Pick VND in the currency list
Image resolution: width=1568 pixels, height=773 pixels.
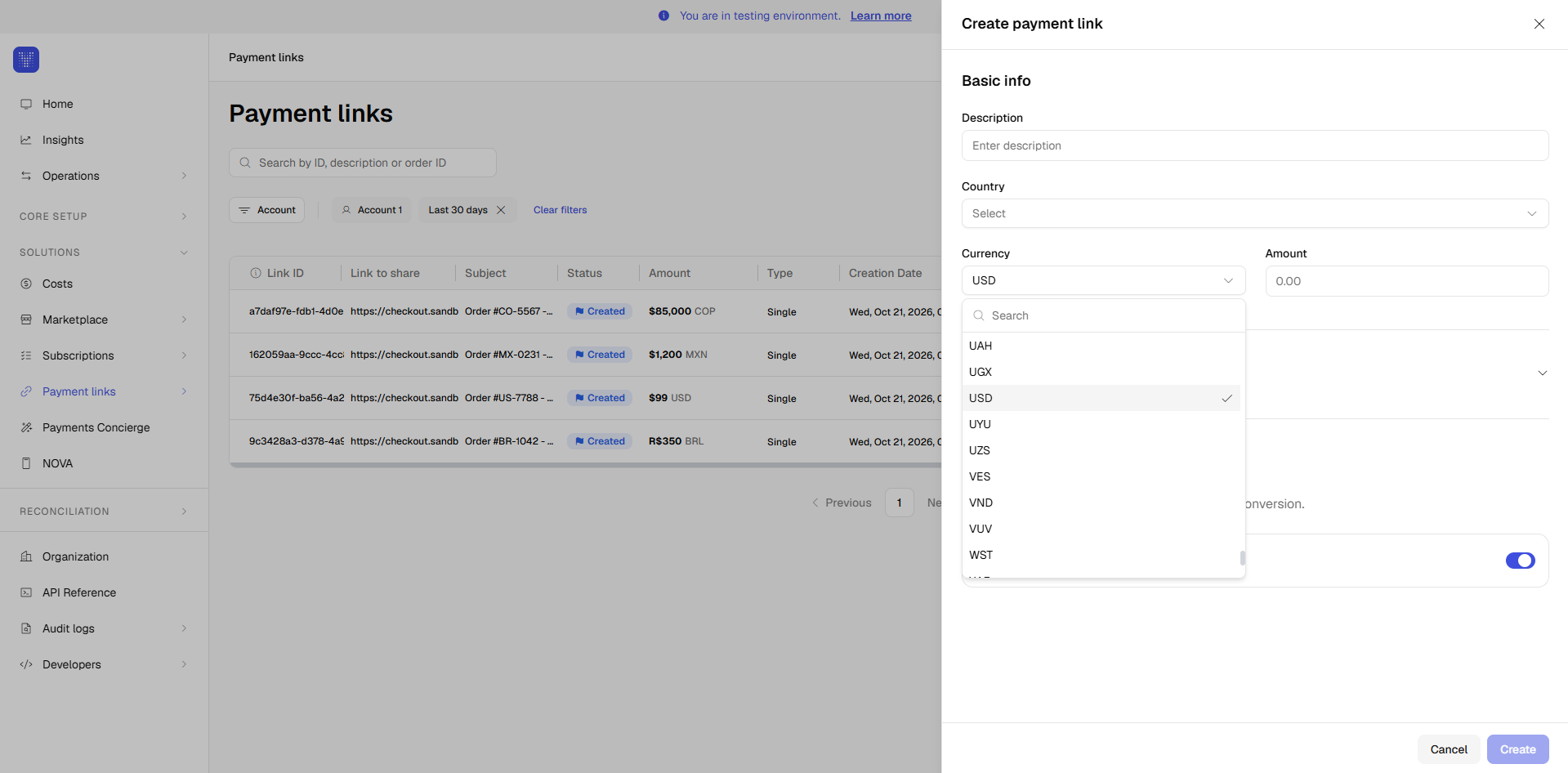point(1103,503)
